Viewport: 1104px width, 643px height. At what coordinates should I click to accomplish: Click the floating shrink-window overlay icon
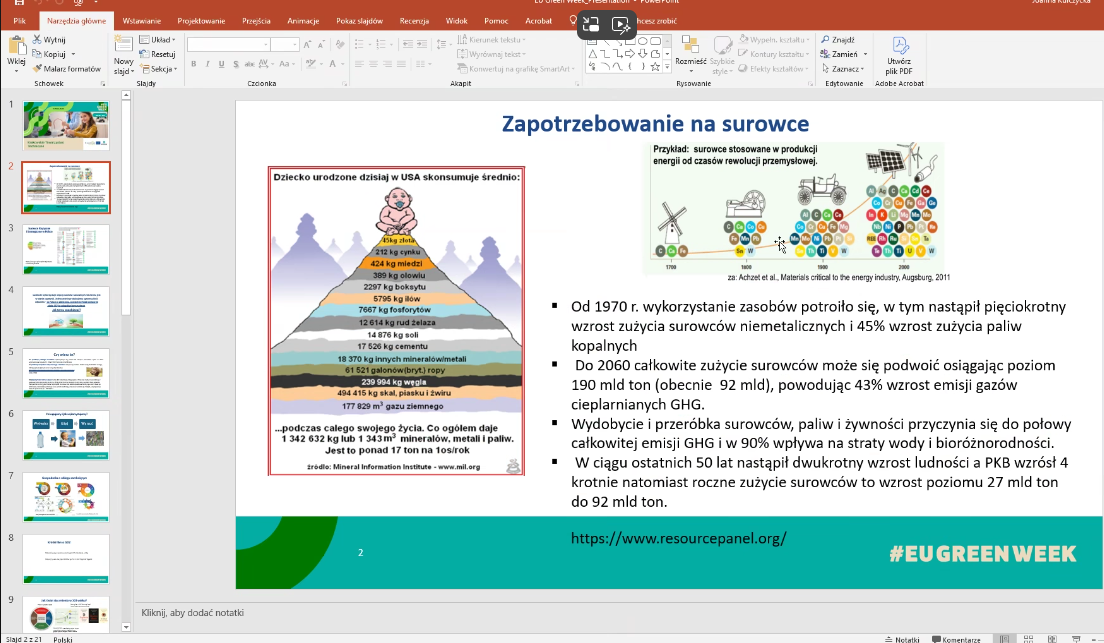591,25
